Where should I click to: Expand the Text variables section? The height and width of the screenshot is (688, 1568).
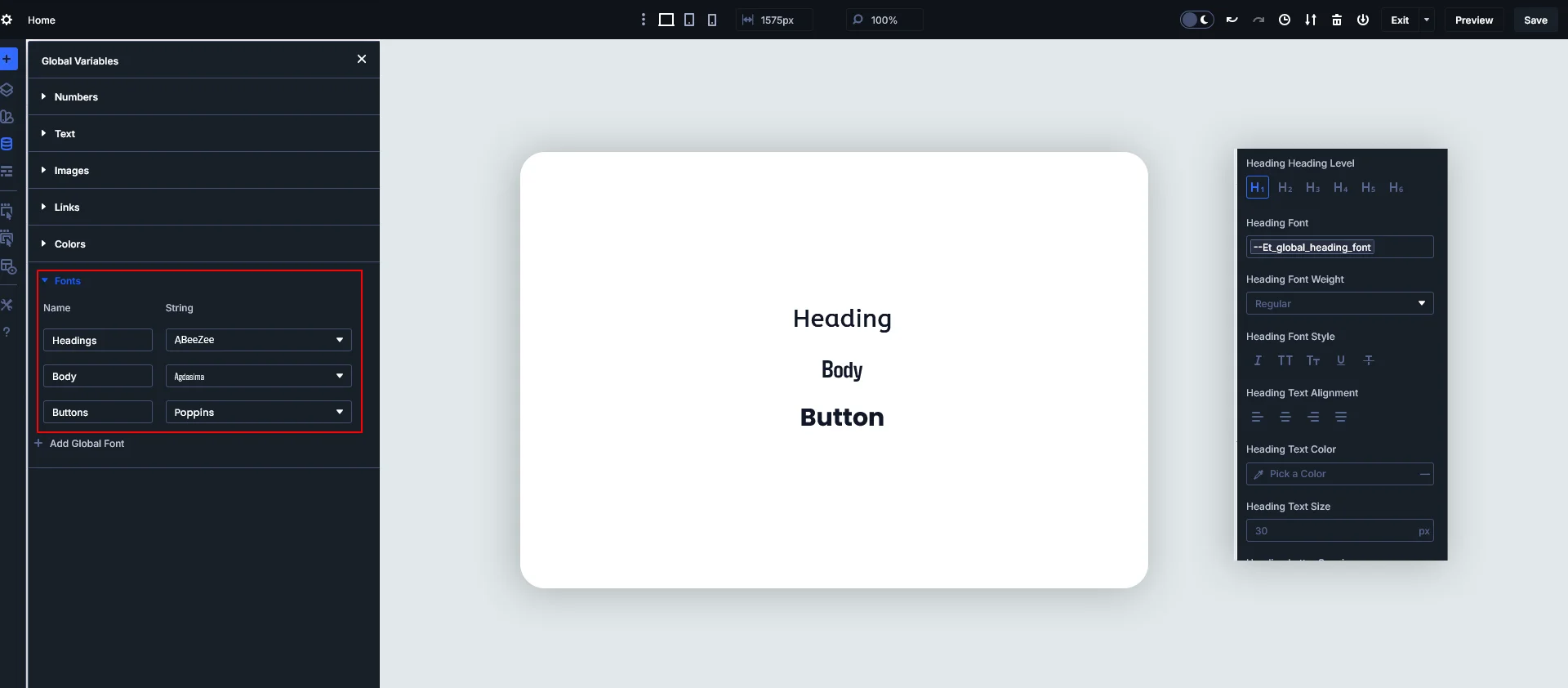pyautogui.click(x=203, y=133)
